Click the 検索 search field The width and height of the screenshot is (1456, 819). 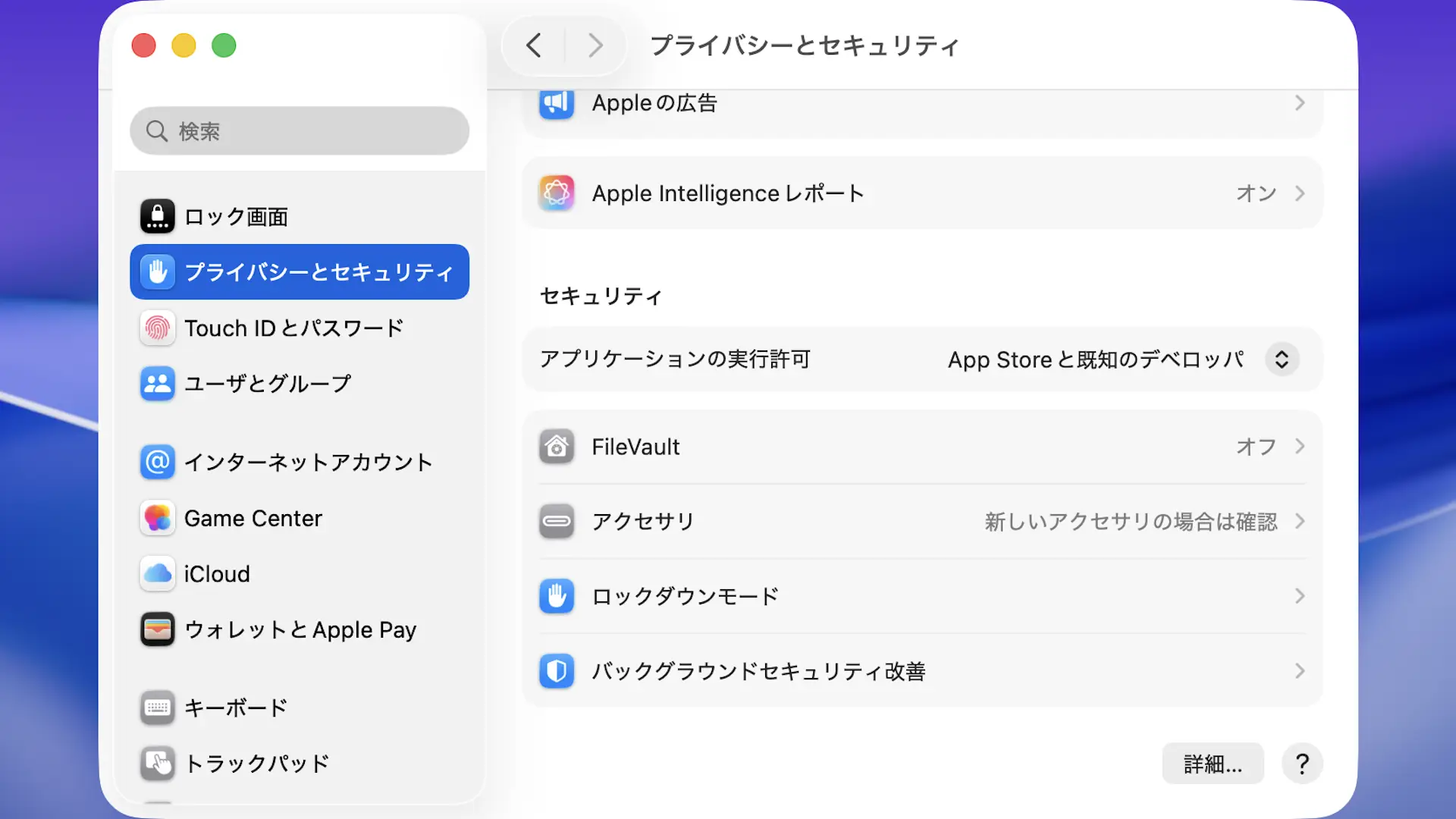pos(300,131)
